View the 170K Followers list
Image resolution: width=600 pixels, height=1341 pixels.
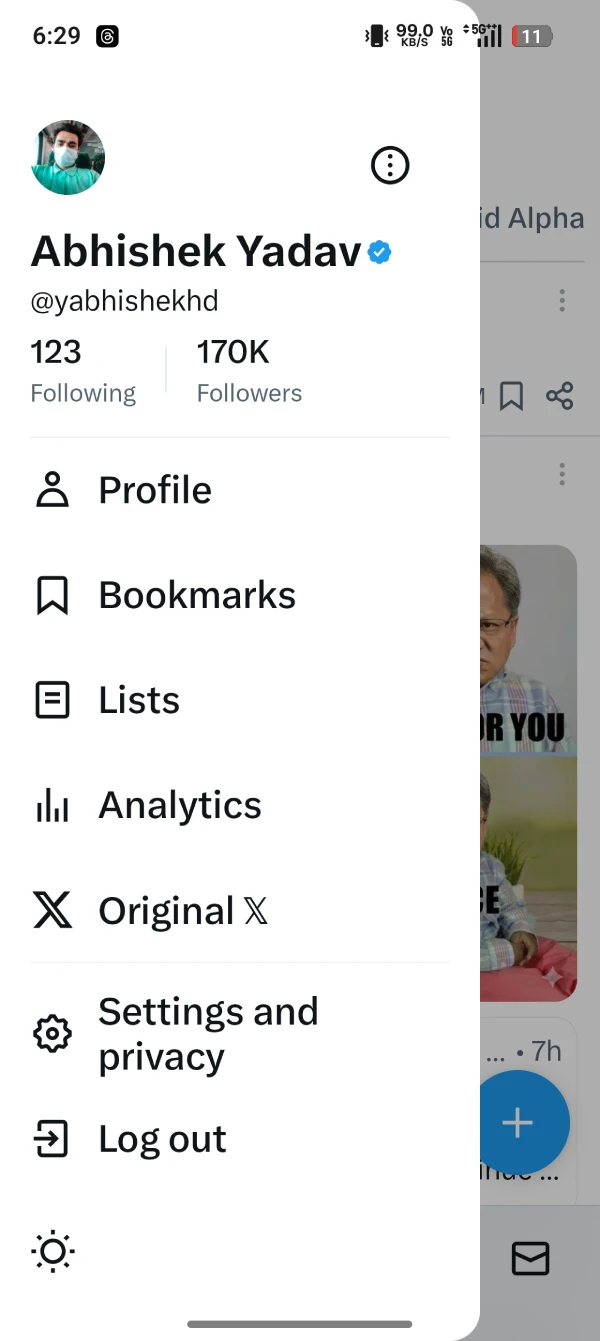(249, 371)
